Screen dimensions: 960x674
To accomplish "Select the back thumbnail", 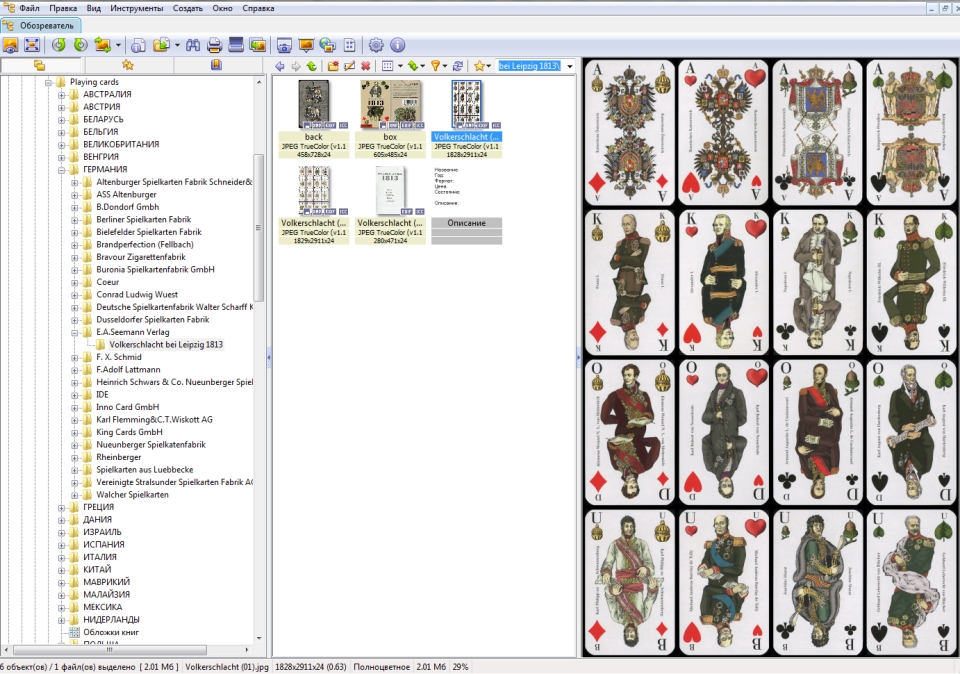I will (313, 118).
